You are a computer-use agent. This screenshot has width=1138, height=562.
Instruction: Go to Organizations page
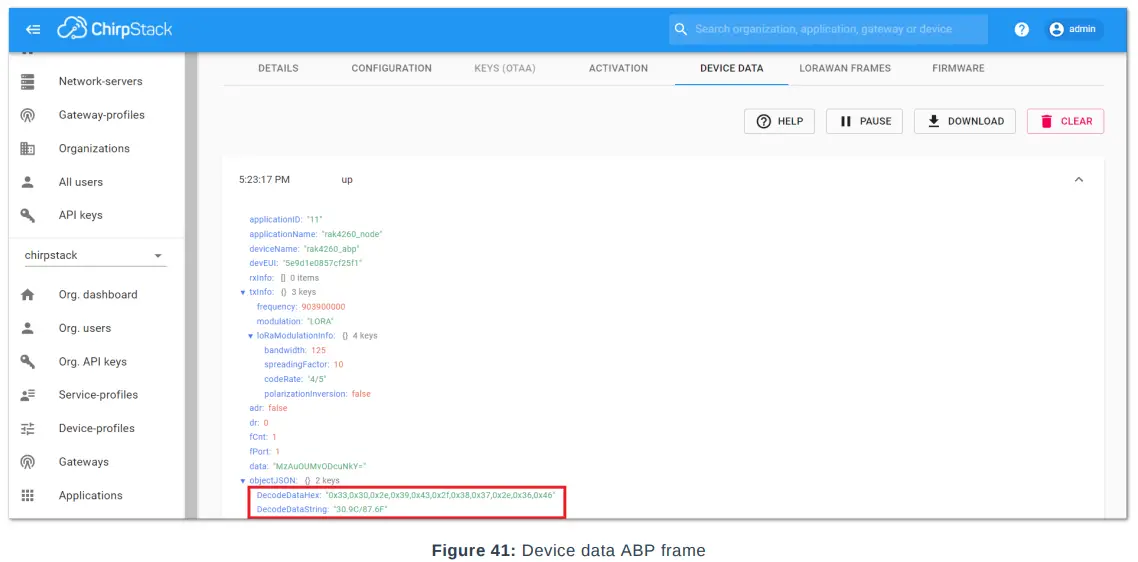94,148
